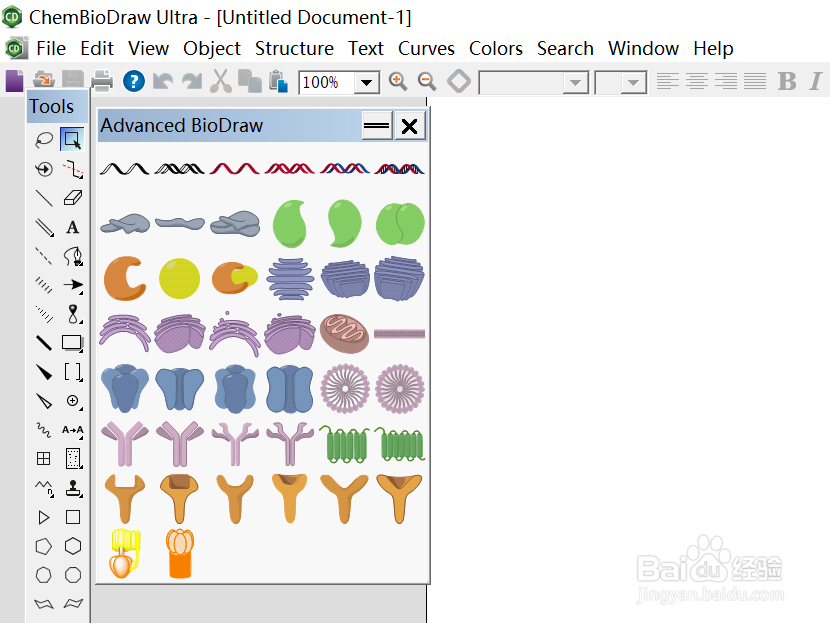Screen dimensions: 830x623
Task: Open the Object menu
Action: click(x=212, y=48)
